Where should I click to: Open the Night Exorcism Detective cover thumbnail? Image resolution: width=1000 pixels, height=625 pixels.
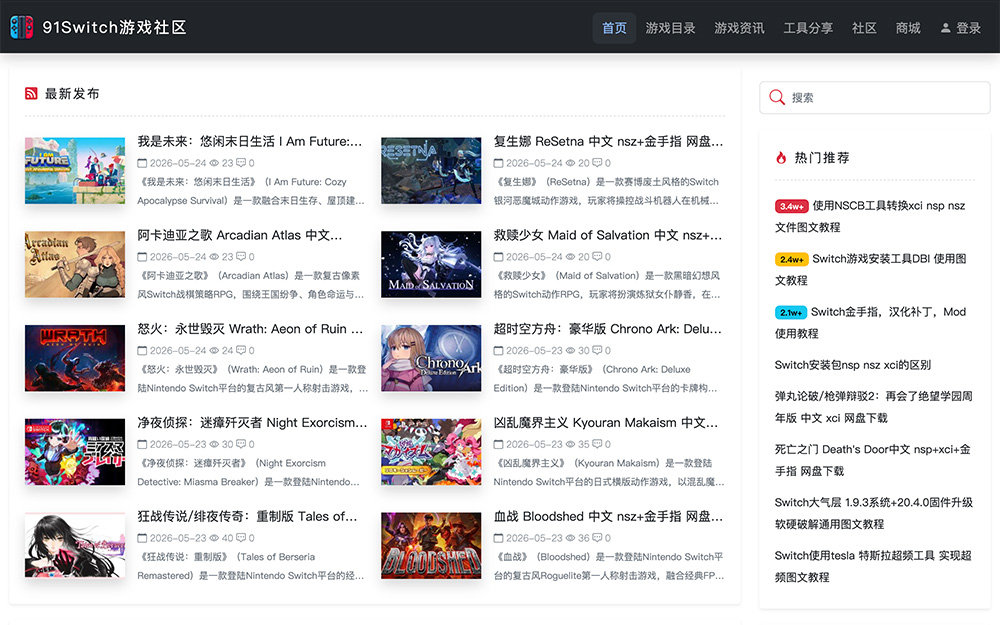coord(75,452)
